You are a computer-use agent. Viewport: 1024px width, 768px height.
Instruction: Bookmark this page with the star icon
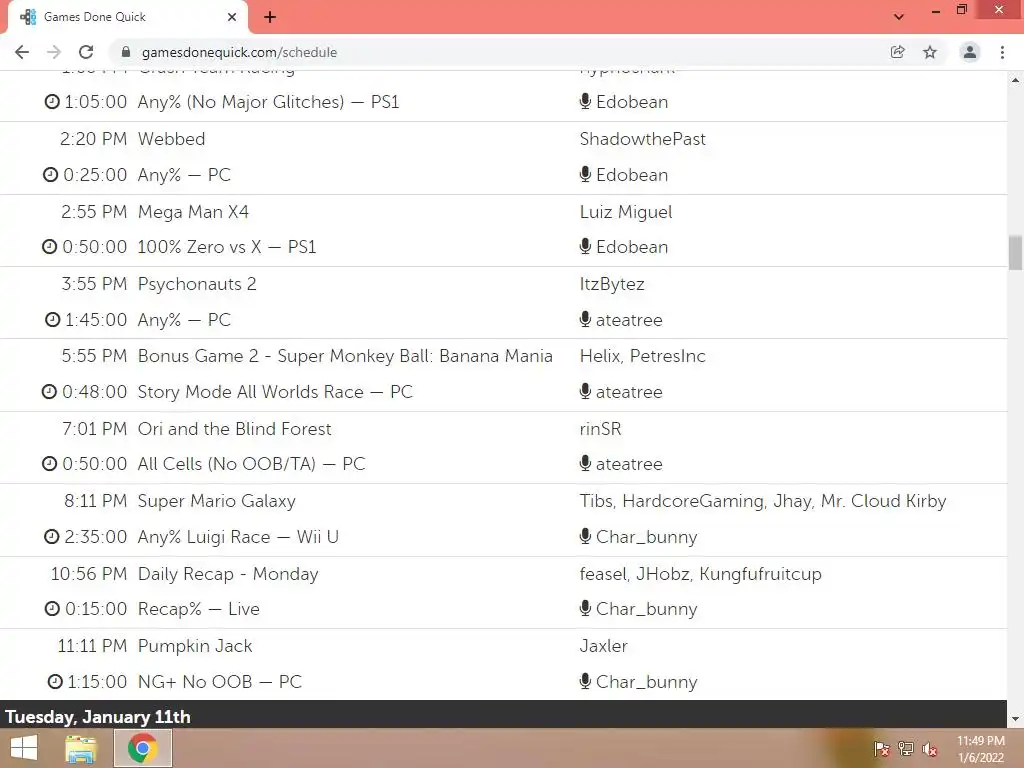(x=930, y=52)
